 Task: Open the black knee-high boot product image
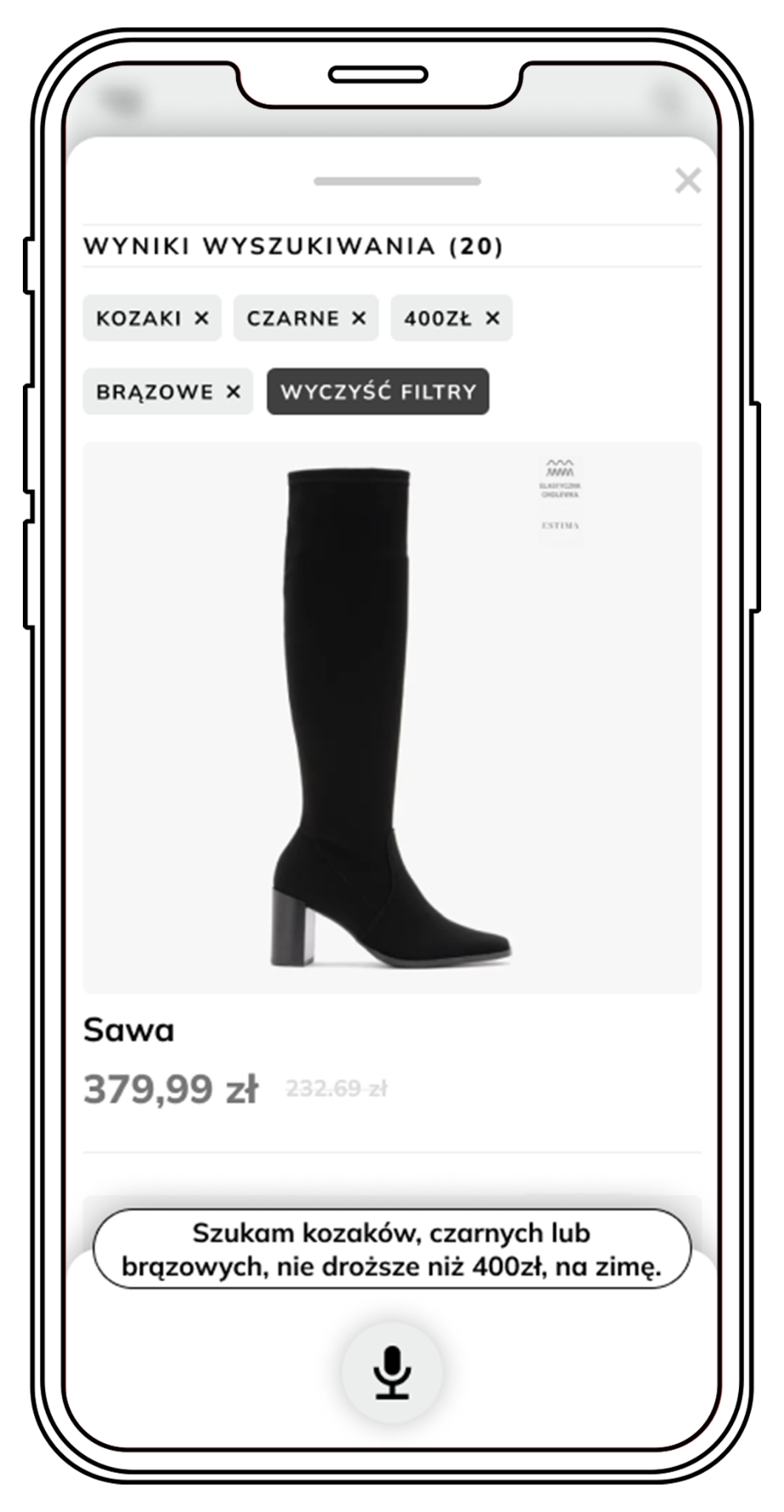click(x=392, y=718)
